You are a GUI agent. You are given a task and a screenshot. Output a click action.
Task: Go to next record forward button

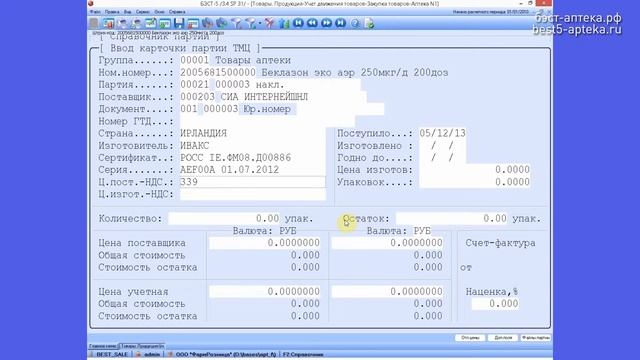pos(327,23)
